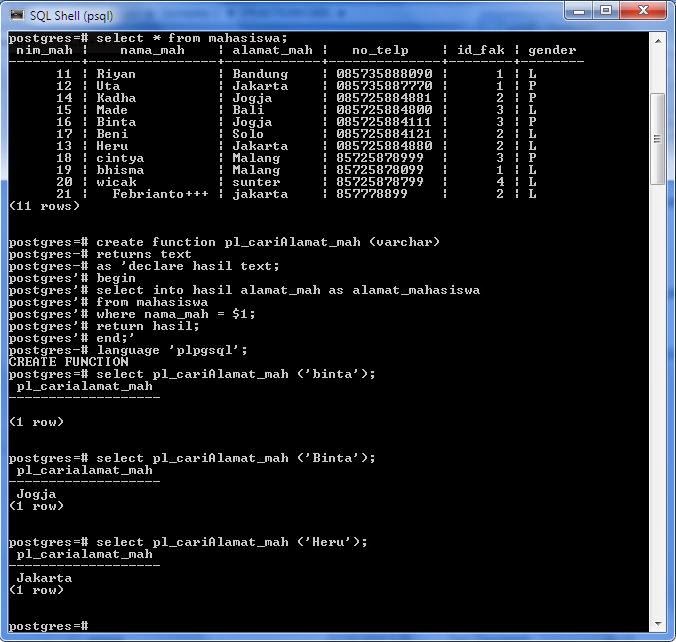Click the vertical scrollbar thumb
Screen dimensions: 676x642
point(657,138)
